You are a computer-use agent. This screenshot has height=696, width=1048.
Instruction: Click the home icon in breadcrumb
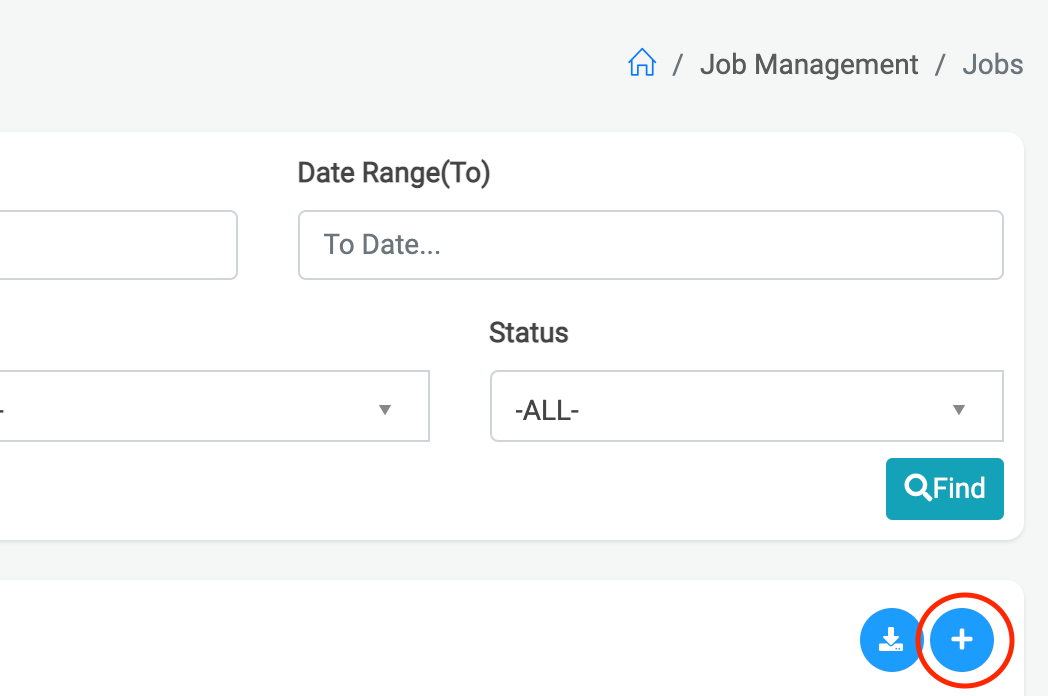click(x=641, y=64)
